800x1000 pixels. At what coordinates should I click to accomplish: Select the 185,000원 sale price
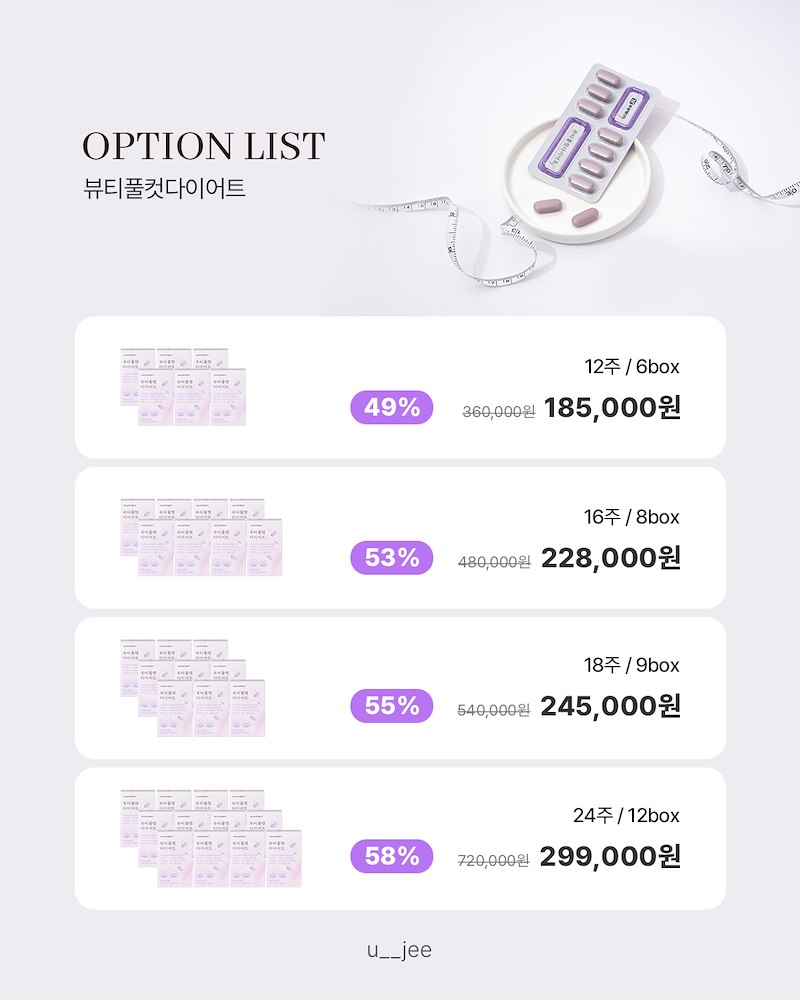tap(612, 408)
